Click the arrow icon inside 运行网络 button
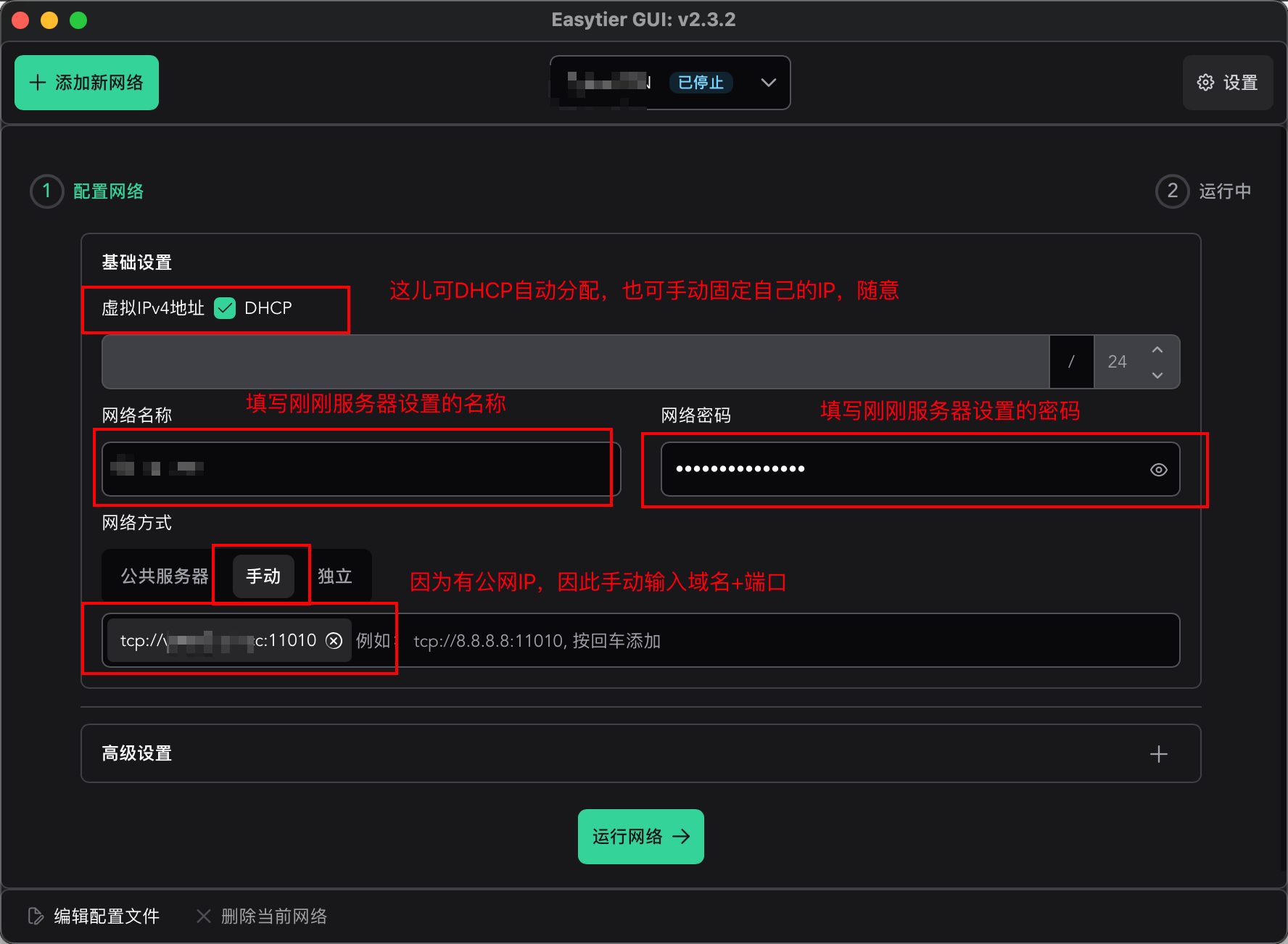This screenshot has height=944, width=1288. coord(682,837)
